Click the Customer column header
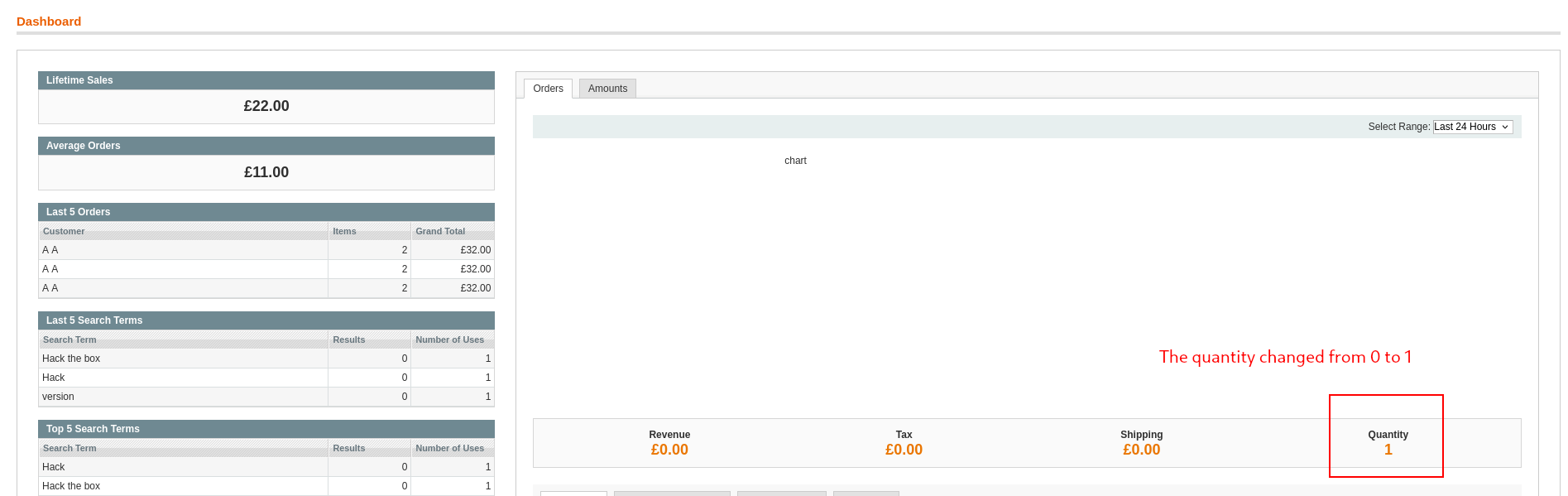 tap(64, 231)
